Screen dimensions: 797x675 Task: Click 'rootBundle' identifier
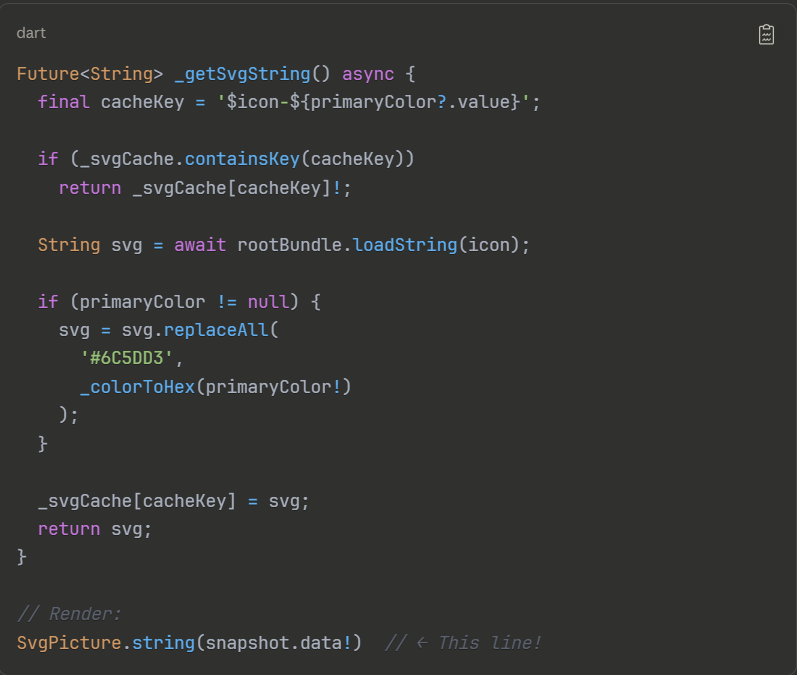point(289,245)
